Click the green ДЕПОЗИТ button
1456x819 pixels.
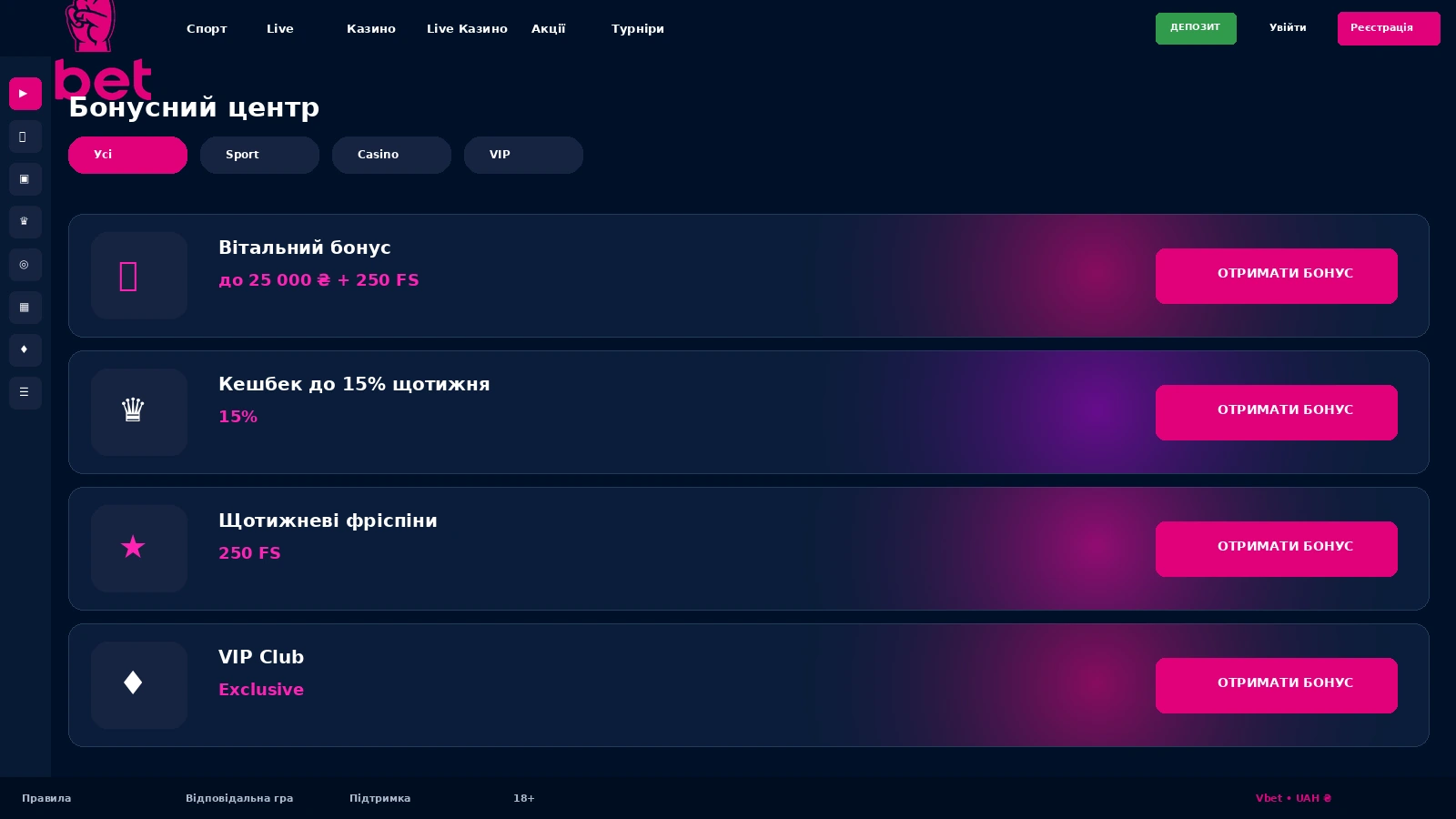tap(1196, 28)
